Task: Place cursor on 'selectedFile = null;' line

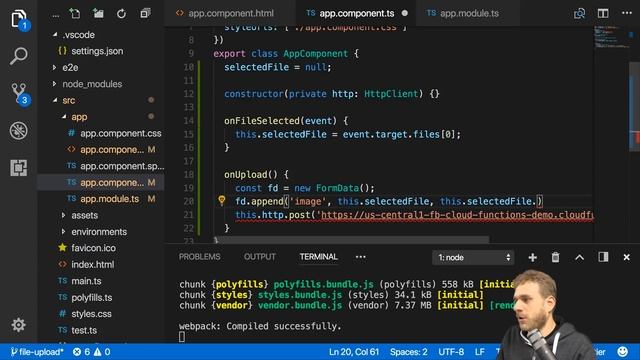Action: [x=278, y=67]
